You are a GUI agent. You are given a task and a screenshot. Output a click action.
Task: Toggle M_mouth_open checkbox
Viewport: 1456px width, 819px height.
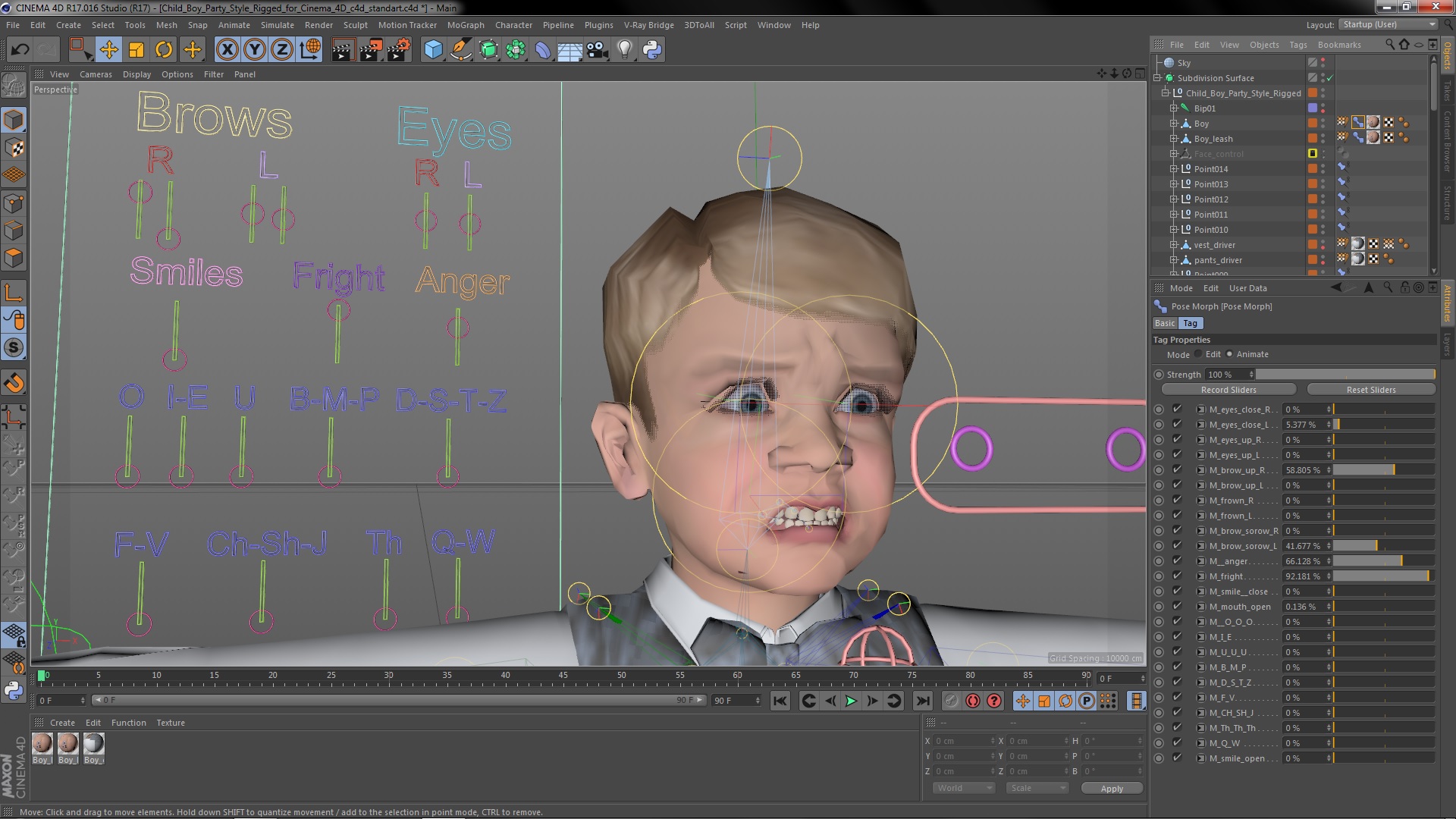pyautogui.click(x=1177, y=606)
